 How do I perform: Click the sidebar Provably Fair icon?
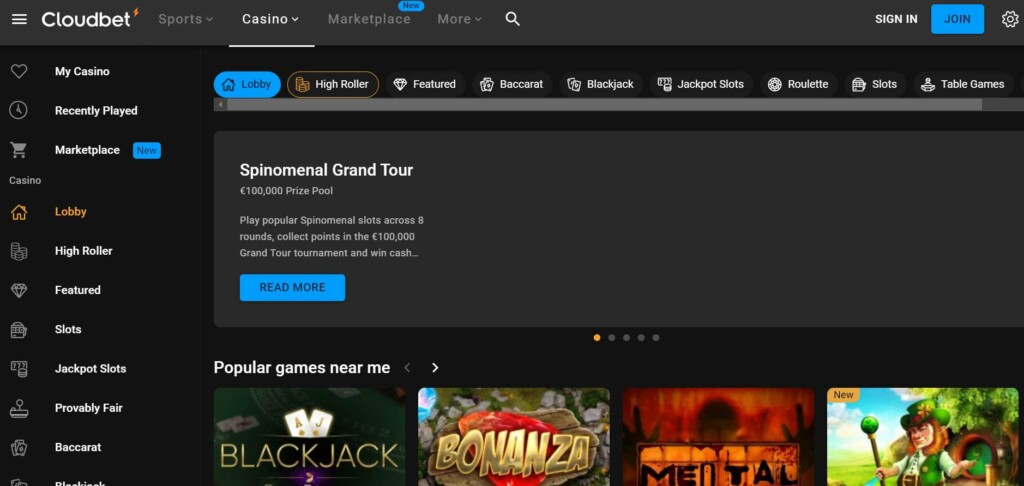(19, 408)
